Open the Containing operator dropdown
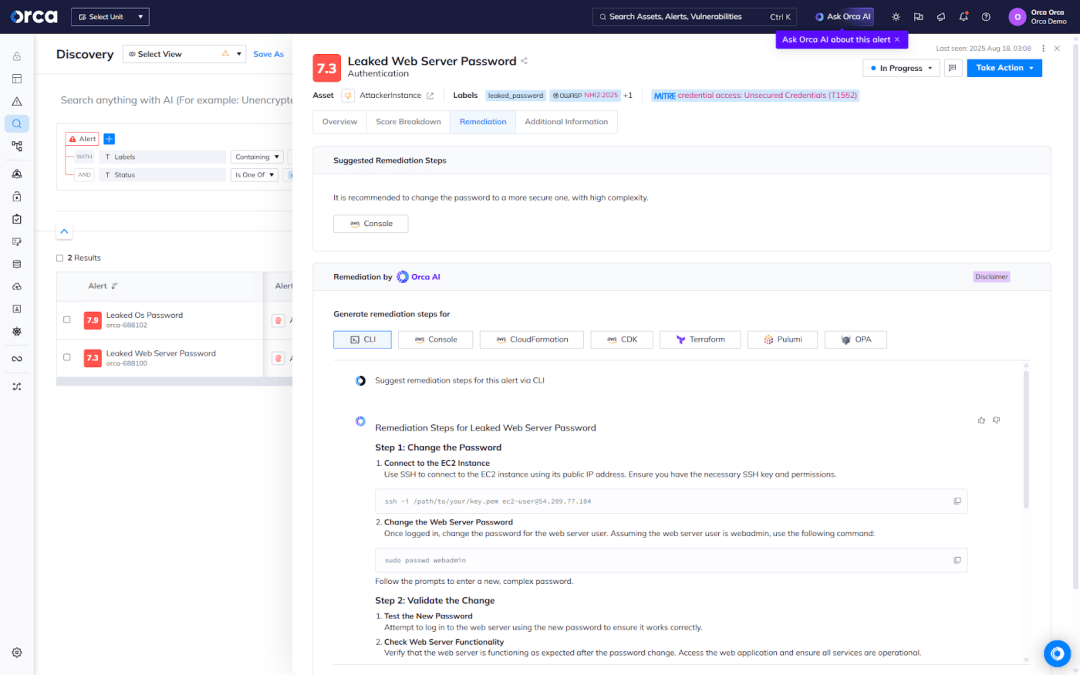The height and width of the screenshot is (675, 1080). [257, 157]
